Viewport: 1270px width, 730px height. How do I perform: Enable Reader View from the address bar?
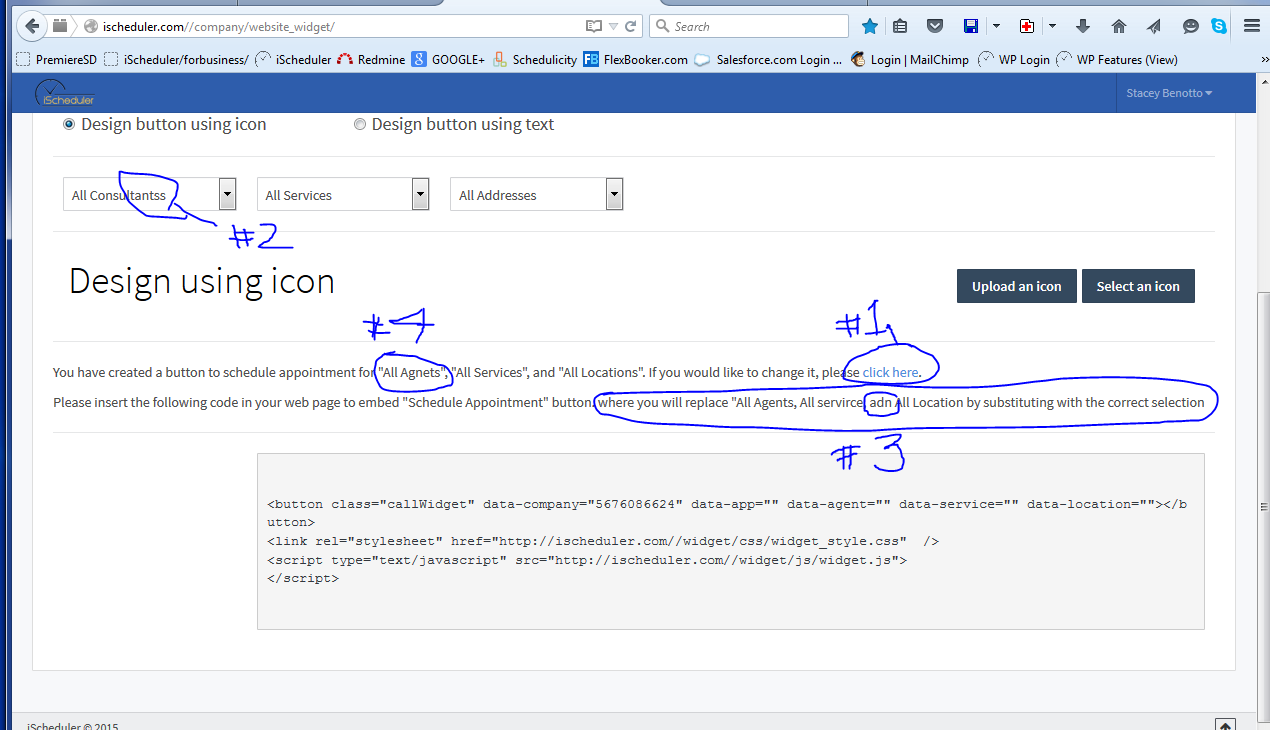[x=594, y=26]
